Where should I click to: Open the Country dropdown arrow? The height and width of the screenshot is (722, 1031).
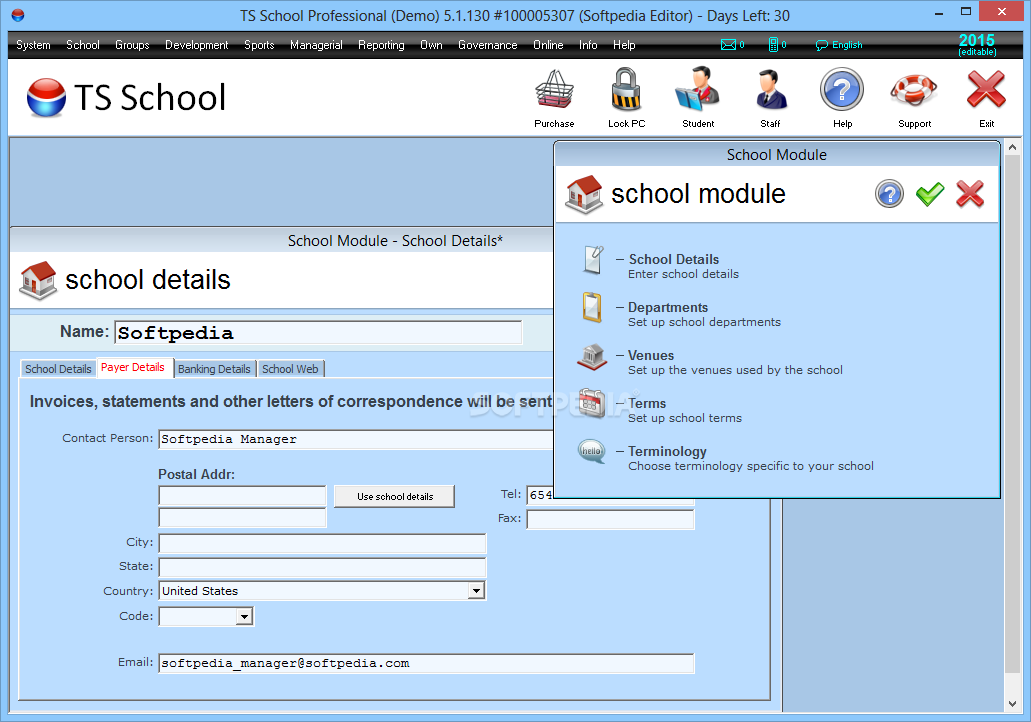tap(477, 590)
